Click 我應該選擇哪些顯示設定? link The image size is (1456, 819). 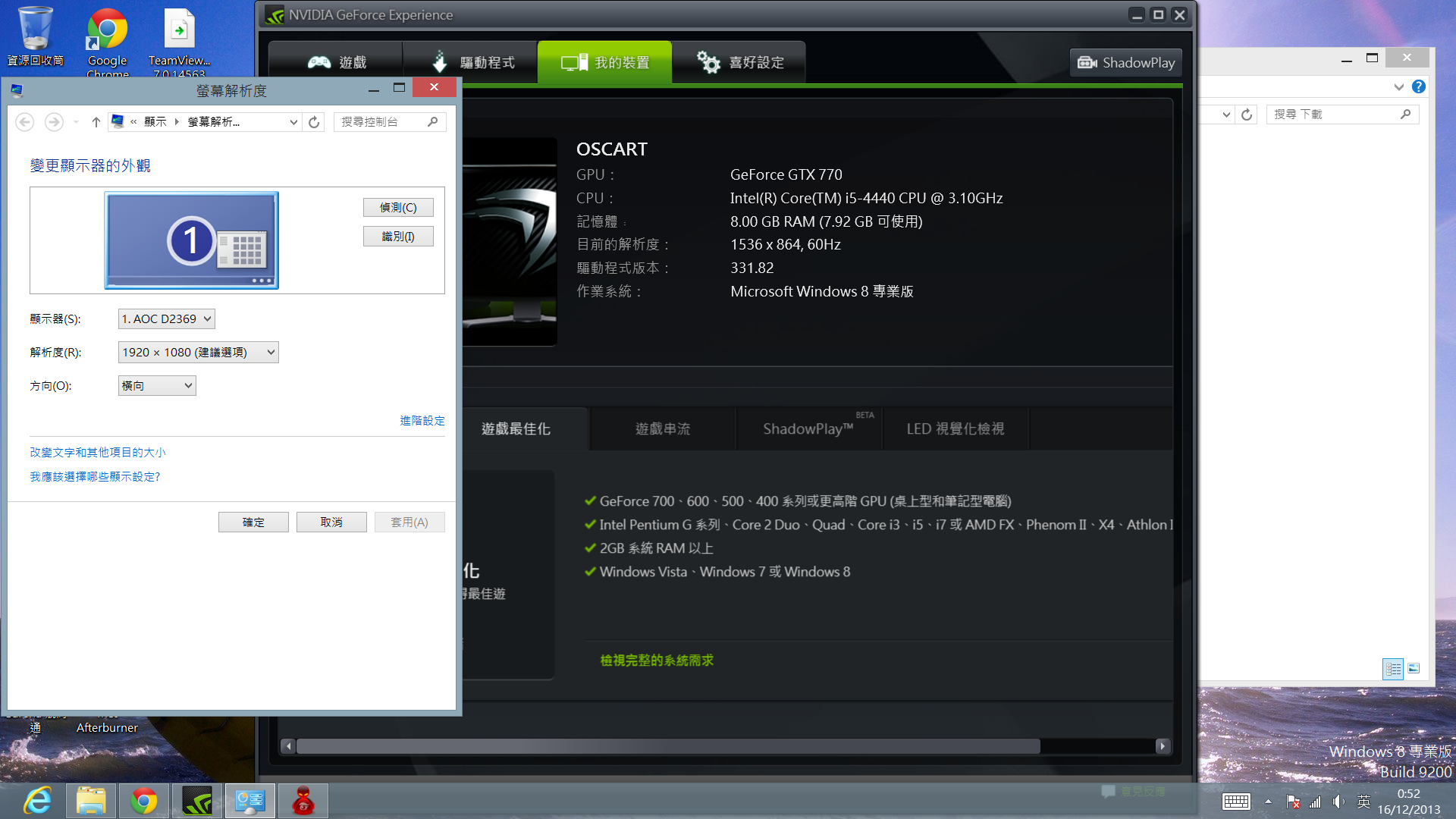point(95,477)
